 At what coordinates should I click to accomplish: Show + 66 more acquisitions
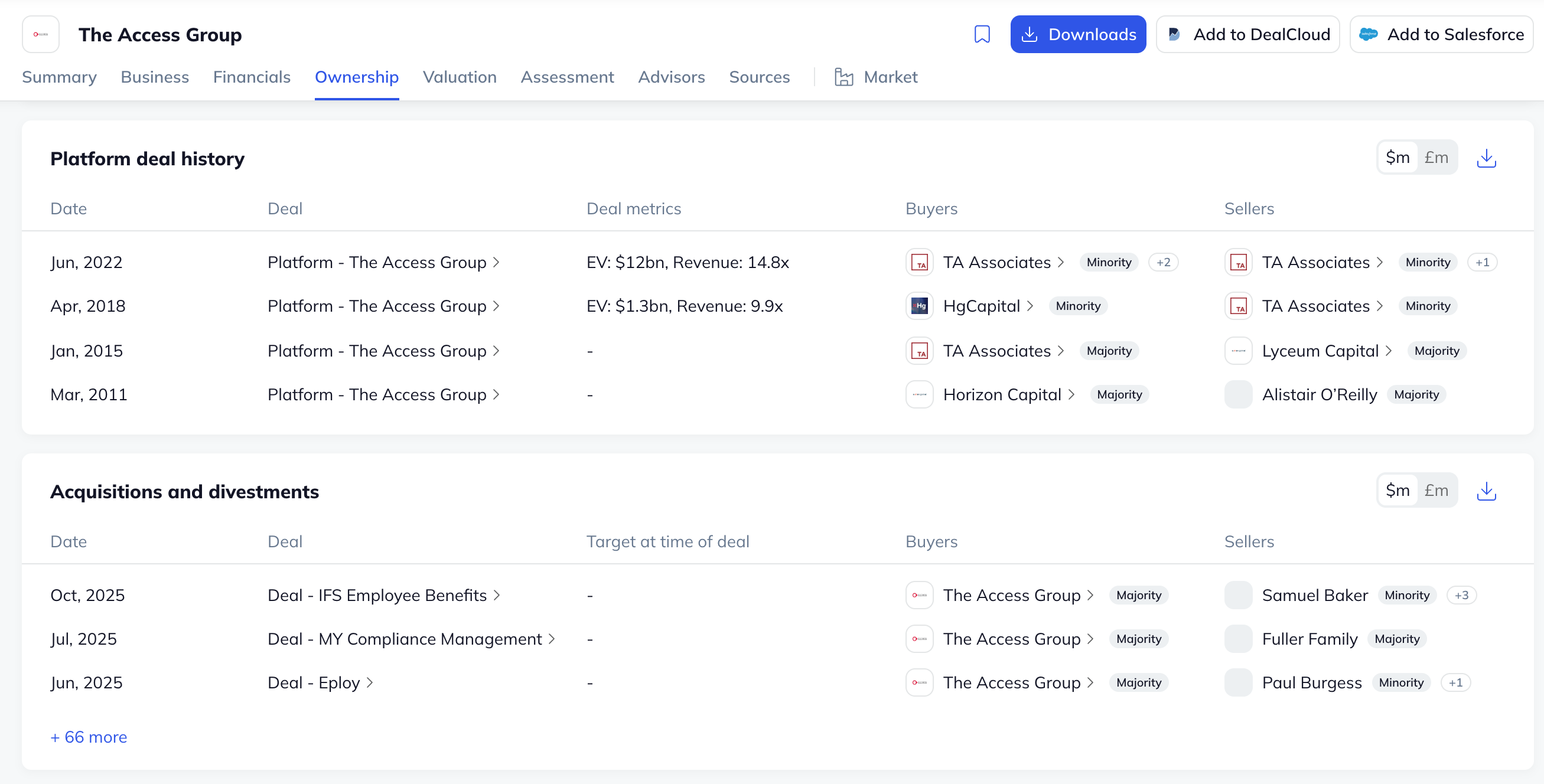89,737
